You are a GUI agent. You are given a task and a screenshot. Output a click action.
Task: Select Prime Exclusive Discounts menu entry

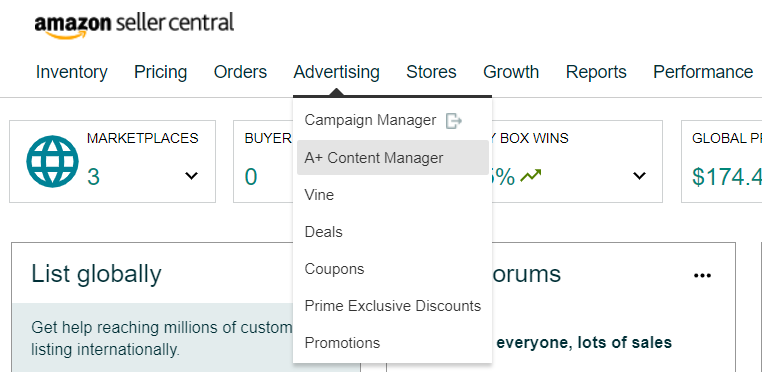(393, 306)
